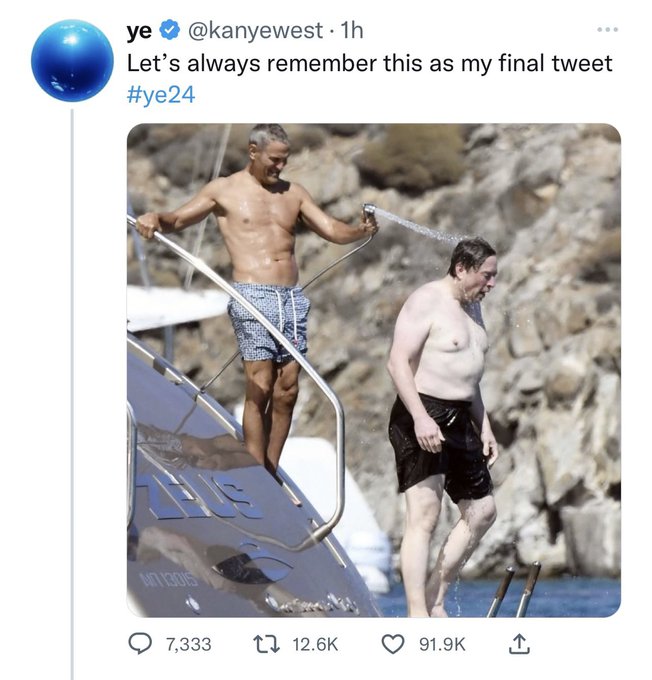Click the reply speech bubble icon
Image resolution: width=652 pixels, height=680 pixels.
142,645
